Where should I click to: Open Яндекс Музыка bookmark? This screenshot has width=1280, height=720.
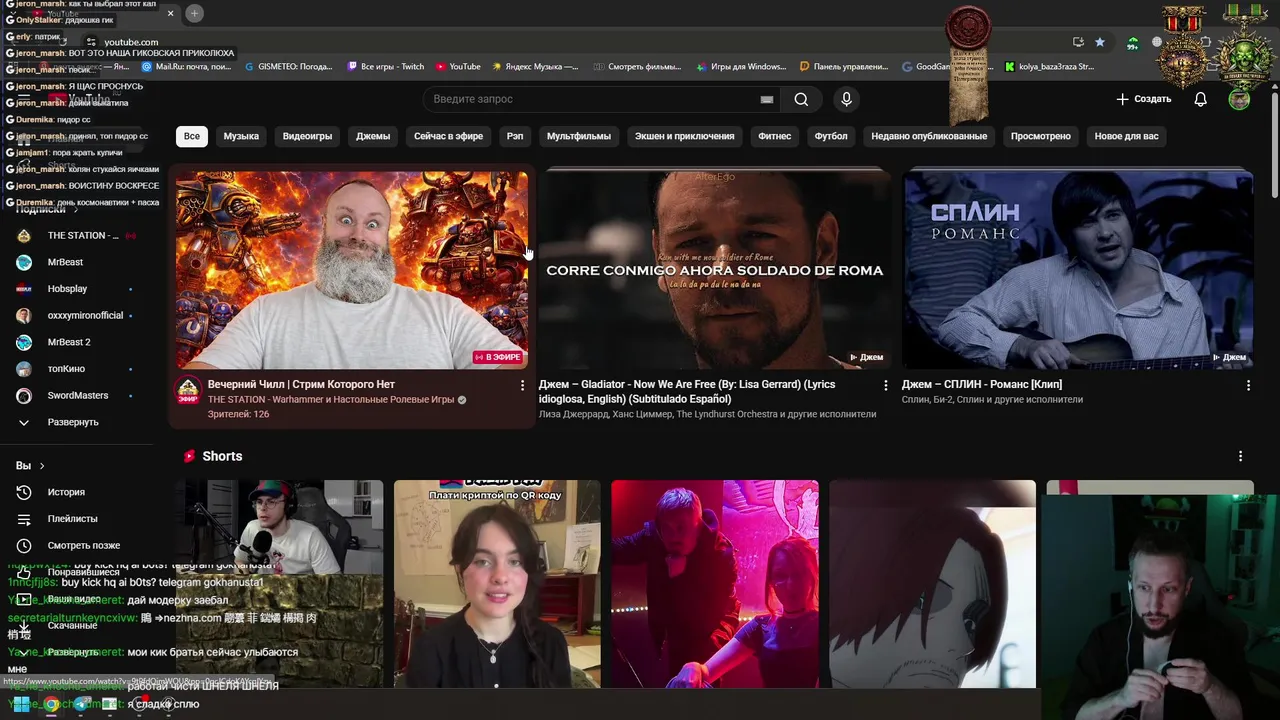point(535,67)
